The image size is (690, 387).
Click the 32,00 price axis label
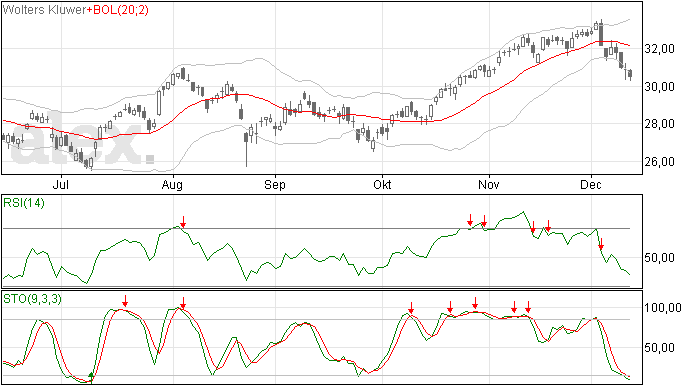659,49
